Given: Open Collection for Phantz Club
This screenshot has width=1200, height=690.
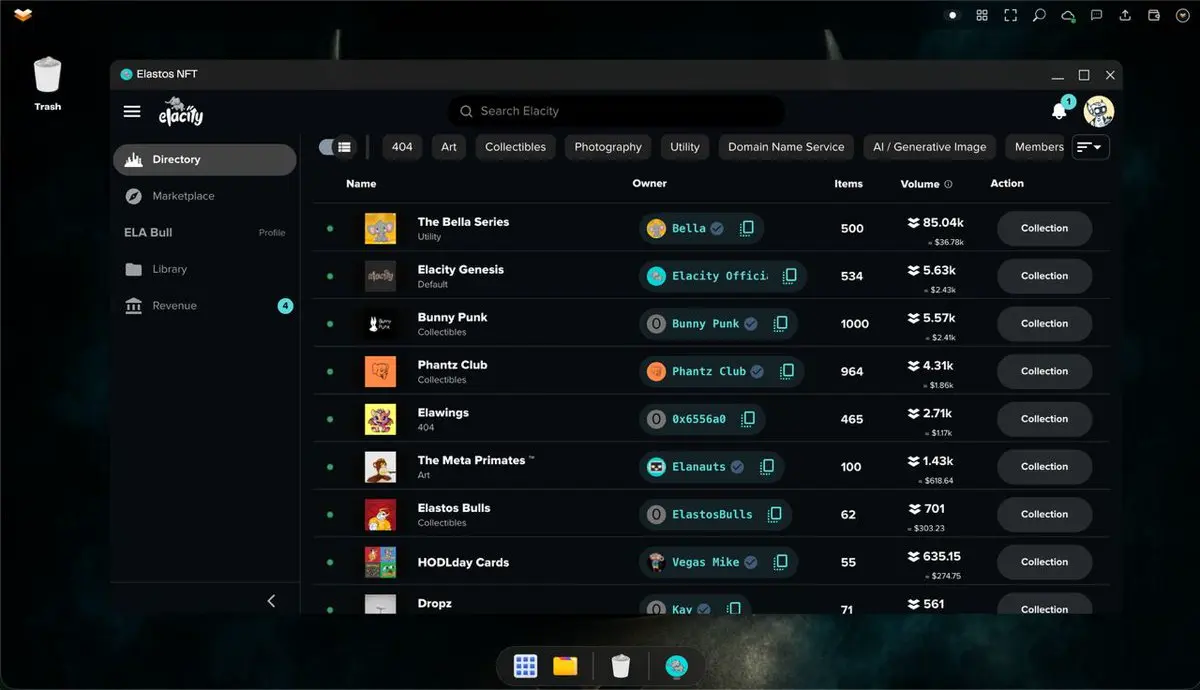Looking at the screenshot, I should (1045, 371).
